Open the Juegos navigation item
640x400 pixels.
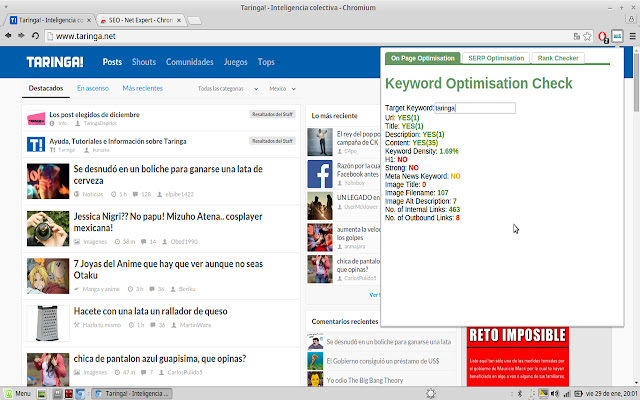coord(236,62)
